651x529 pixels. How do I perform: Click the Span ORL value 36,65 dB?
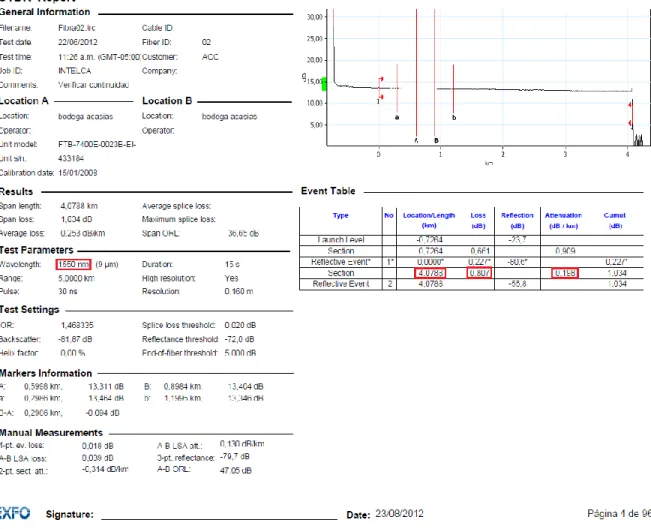coord(243,233)
